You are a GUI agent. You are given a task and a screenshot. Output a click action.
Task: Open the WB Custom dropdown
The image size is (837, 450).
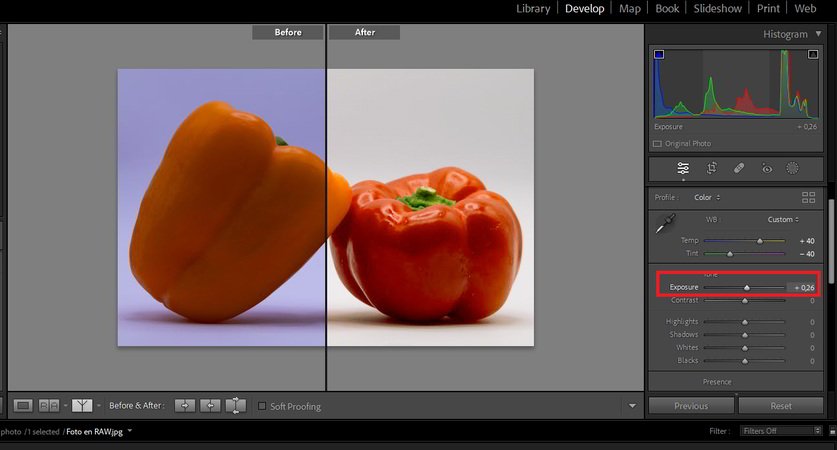tap(783, 219)
